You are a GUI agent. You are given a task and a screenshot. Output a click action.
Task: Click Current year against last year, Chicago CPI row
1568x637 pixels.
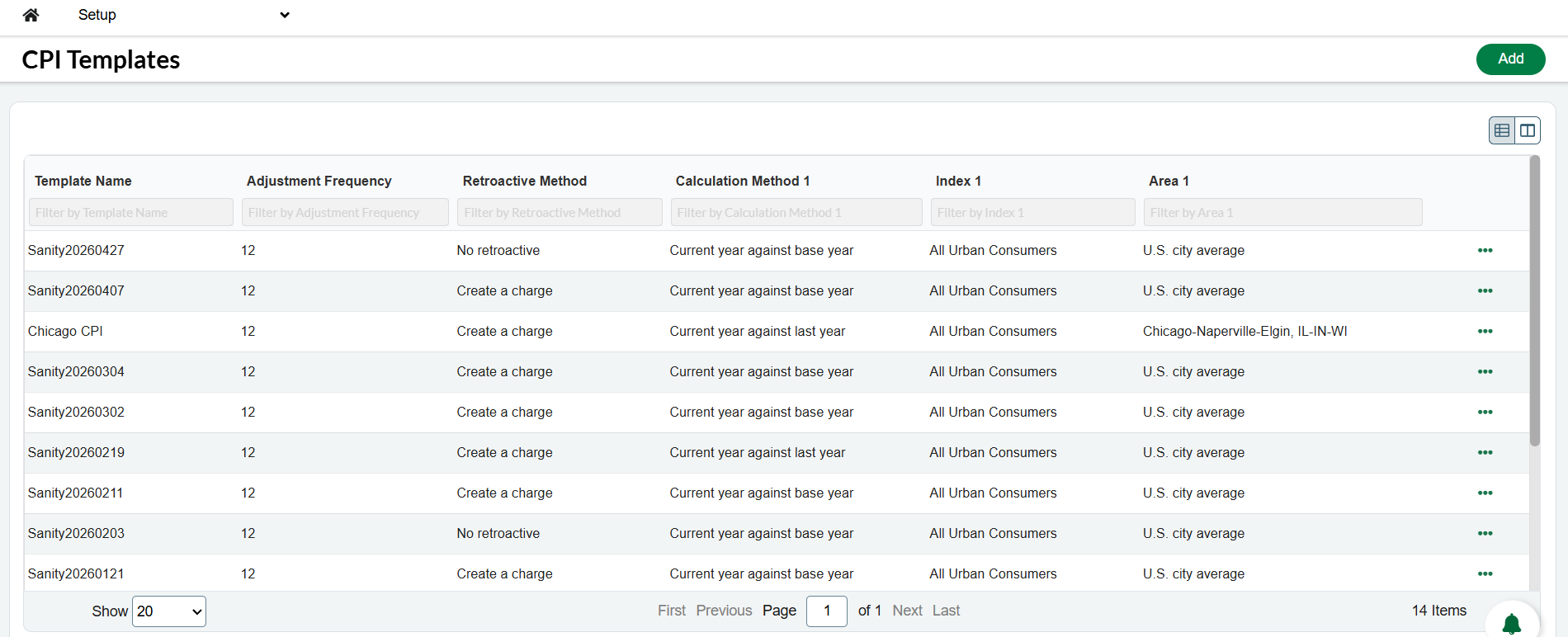click(758, 332)
